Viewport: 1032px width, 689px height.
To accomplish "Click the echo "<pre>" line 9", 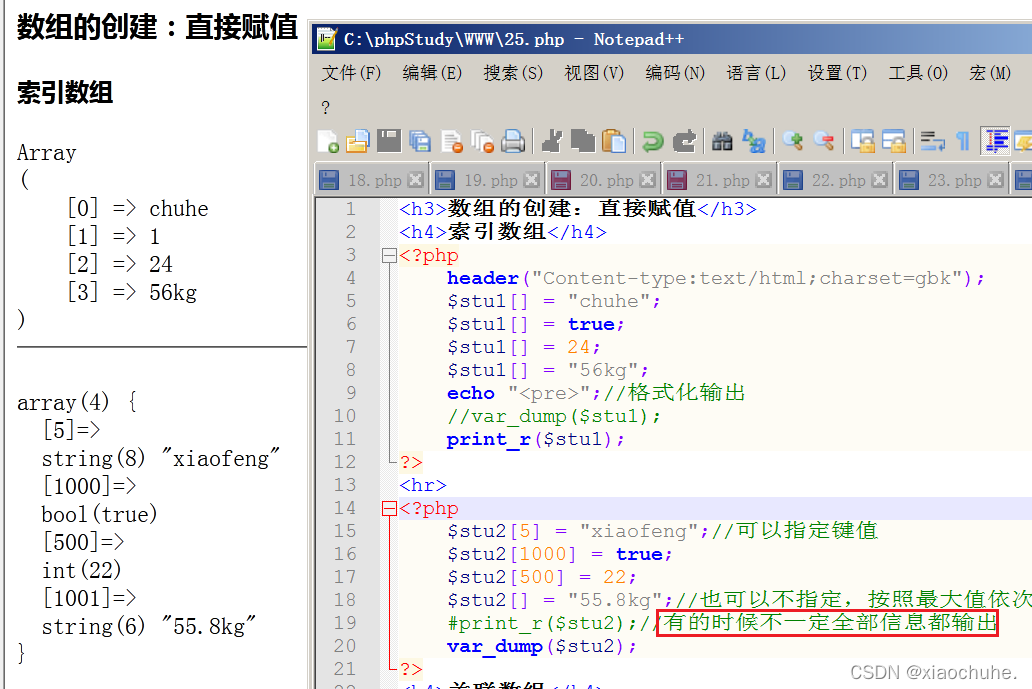I will pyautogui.click(x=596, y=393).
